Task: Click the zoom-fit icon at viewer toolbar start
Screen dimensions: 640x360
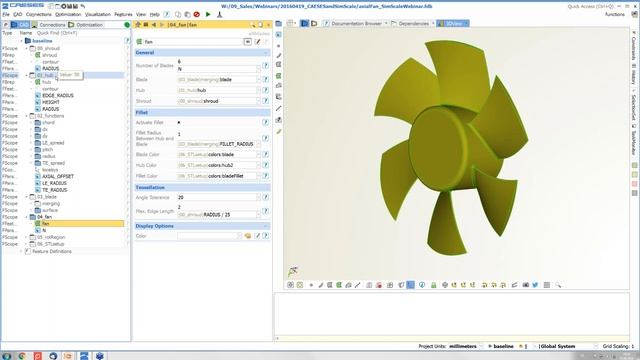Action: point(290,285)
